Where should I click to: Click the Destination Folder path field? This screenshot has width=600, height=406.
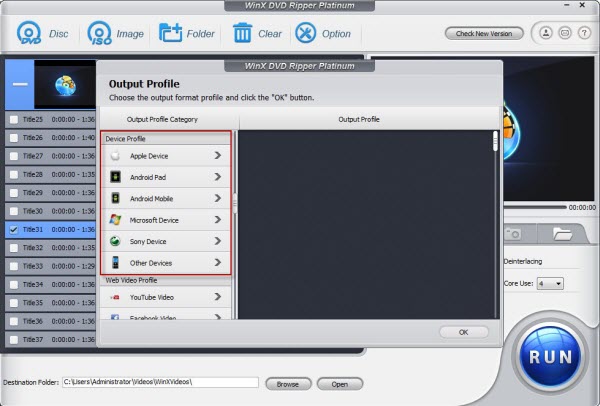click(160, 382)
